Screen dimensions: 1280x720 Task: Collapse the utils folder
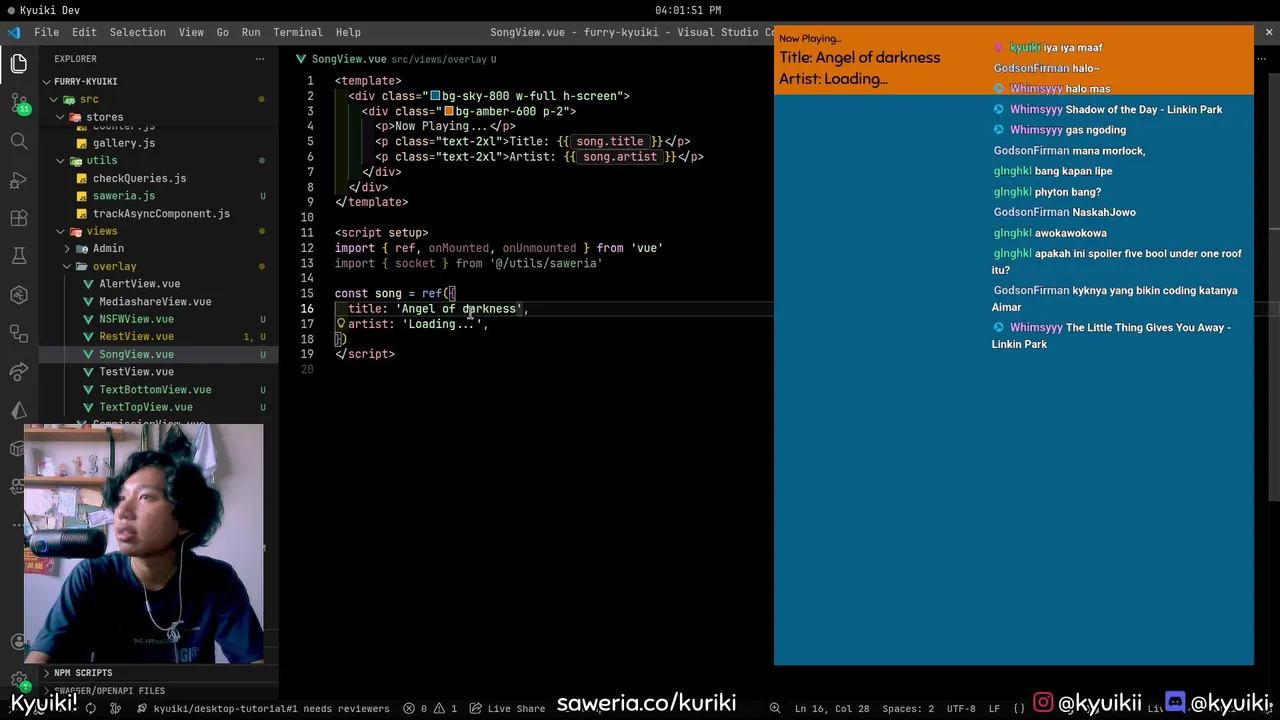click(60, 160)
